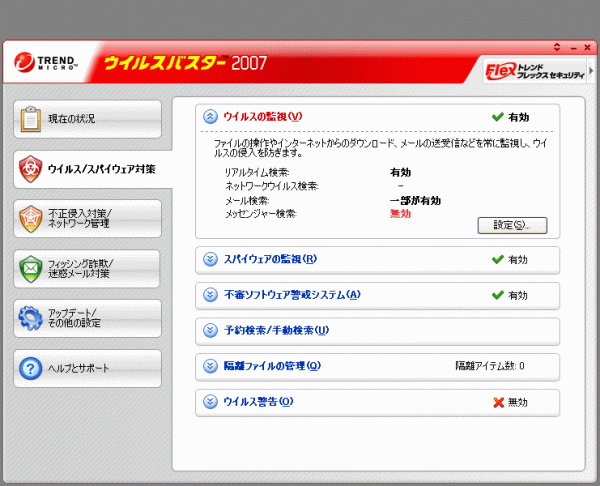Click the green checkmark in the 不審ソフトウェア警戒システム row

coord(497,295)
